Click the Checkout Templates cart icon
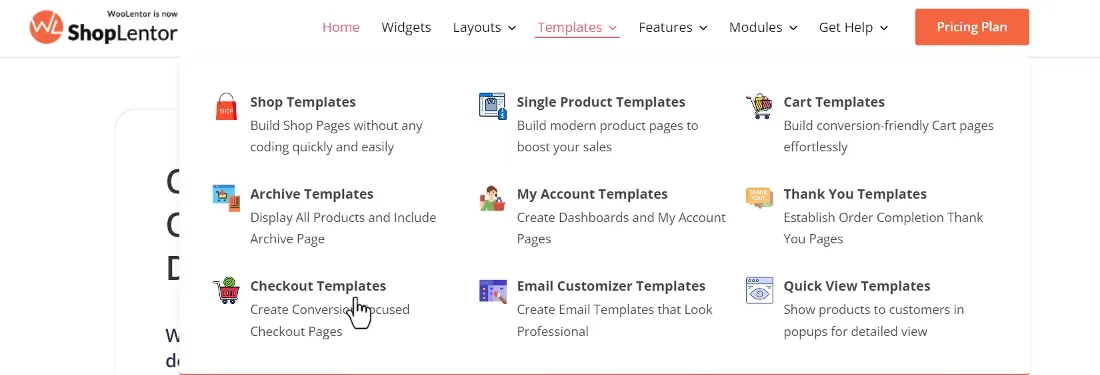1100x375 pixels. [x=226, y=290]
